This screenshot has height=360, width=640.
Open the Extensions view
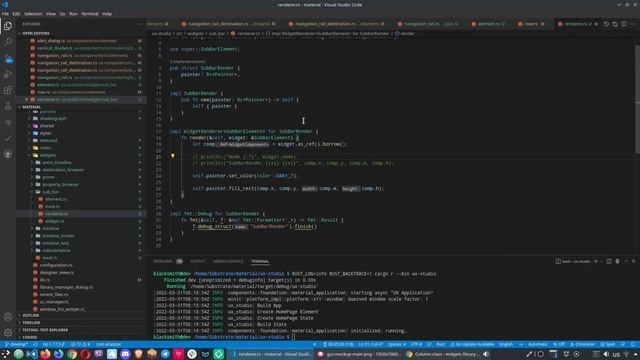(x=8, y=90)
